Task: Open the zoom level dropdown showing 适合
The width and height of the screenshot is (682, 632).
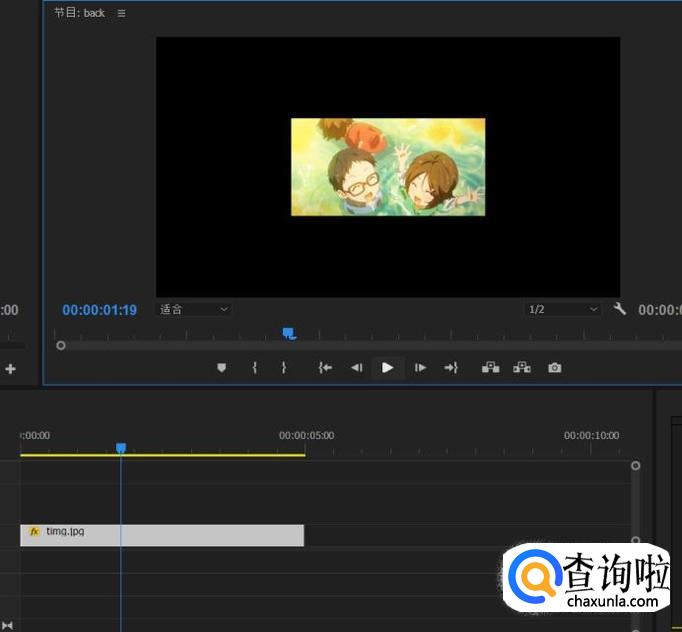Action: click(194, 310)
